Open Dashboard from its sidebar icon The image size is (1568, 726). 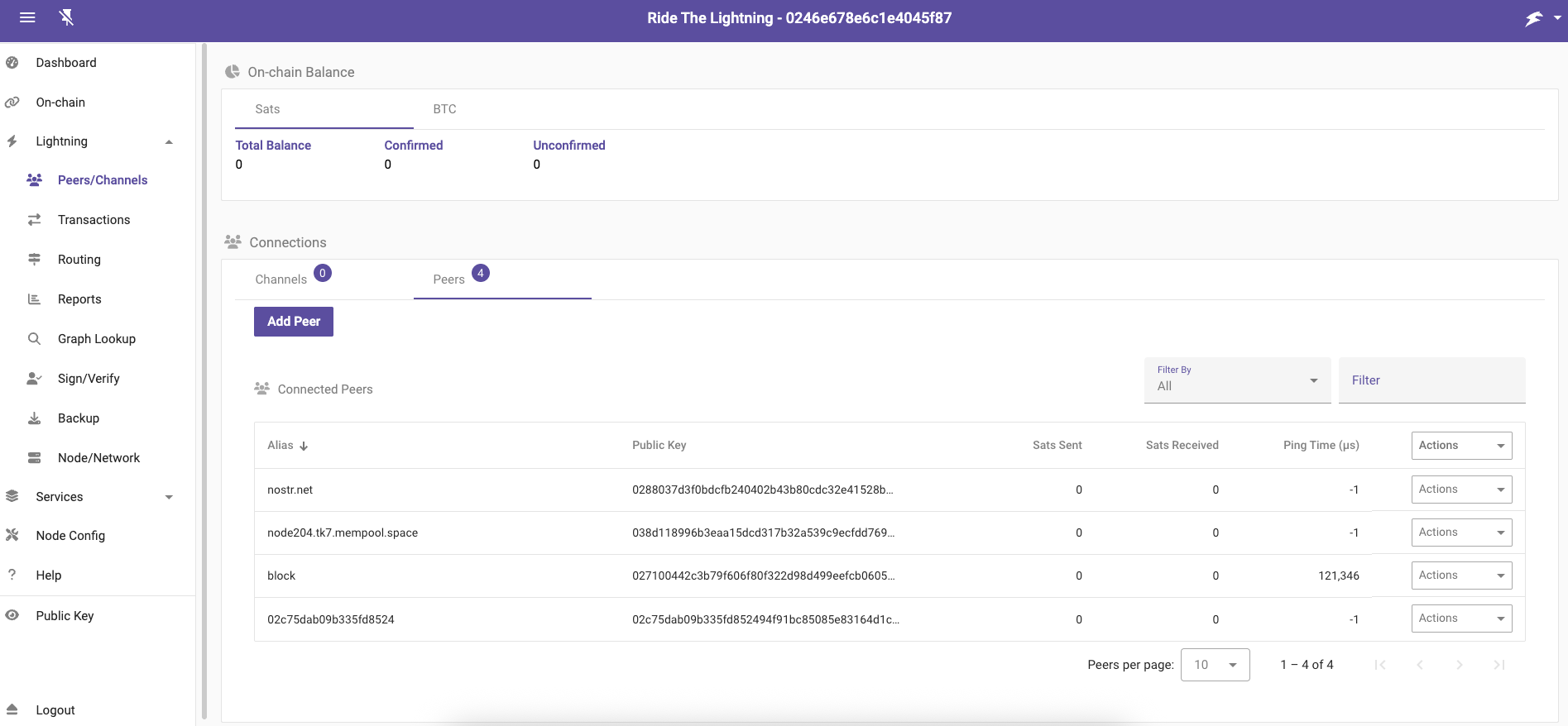[x=12, y=63]
